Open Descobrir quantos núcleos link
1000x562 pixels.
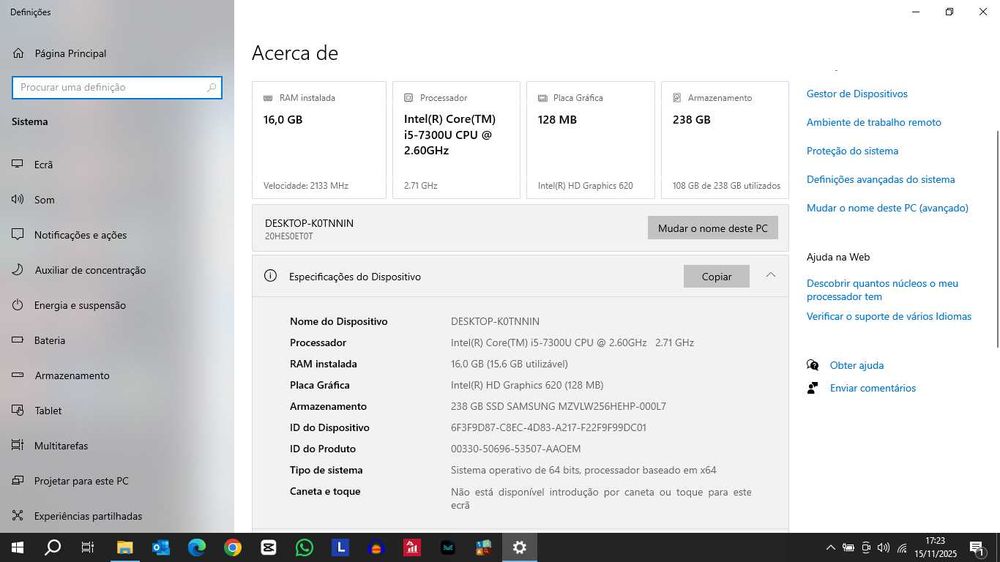882,290
